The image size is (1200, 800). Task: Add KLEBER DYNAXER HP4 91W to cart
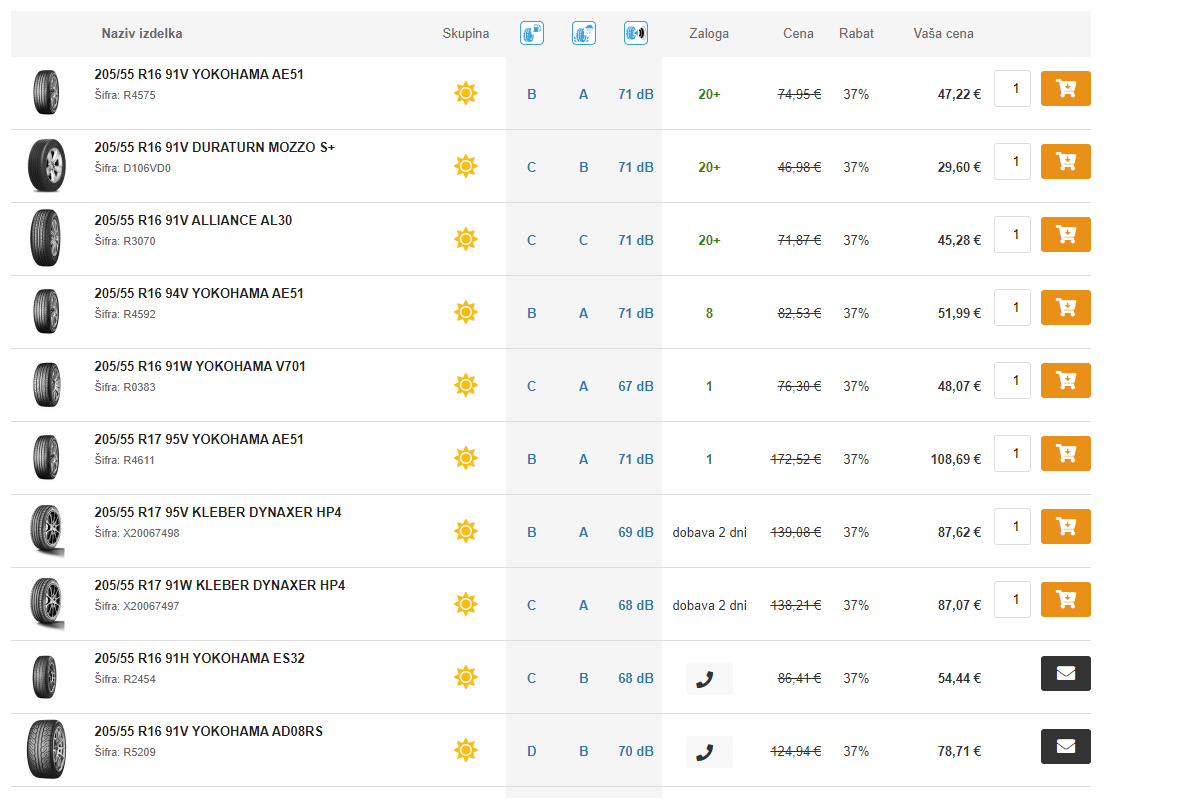[1066, 599]
